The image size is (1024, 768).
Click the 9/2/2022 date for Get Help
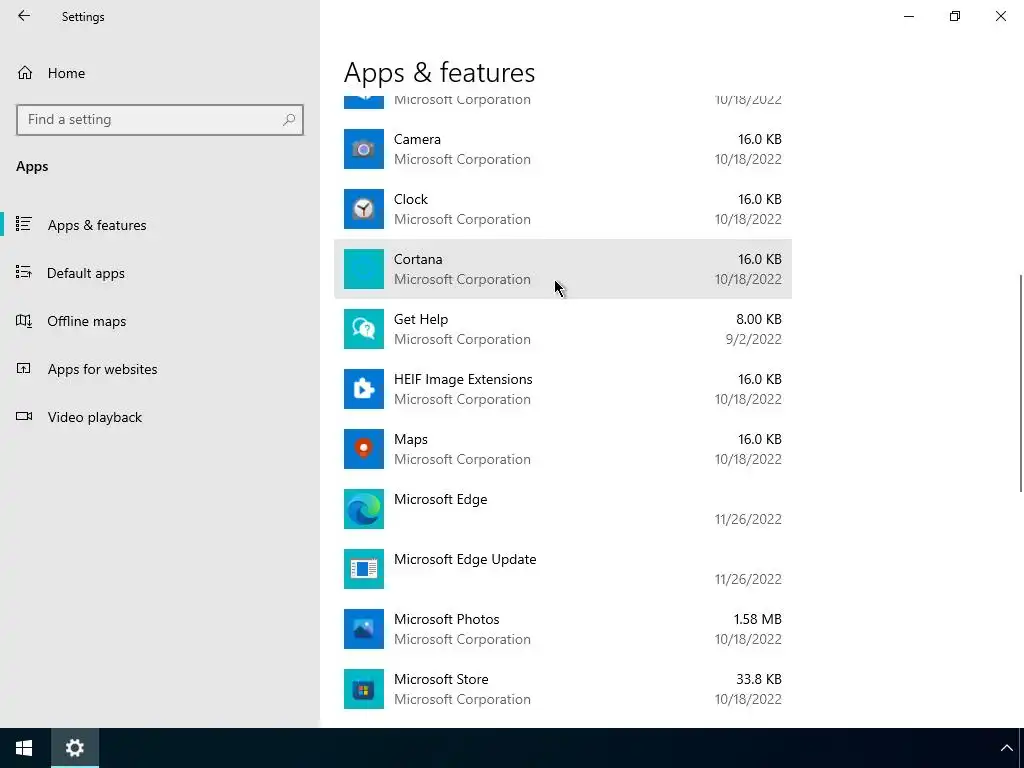[x=754, y=339]
